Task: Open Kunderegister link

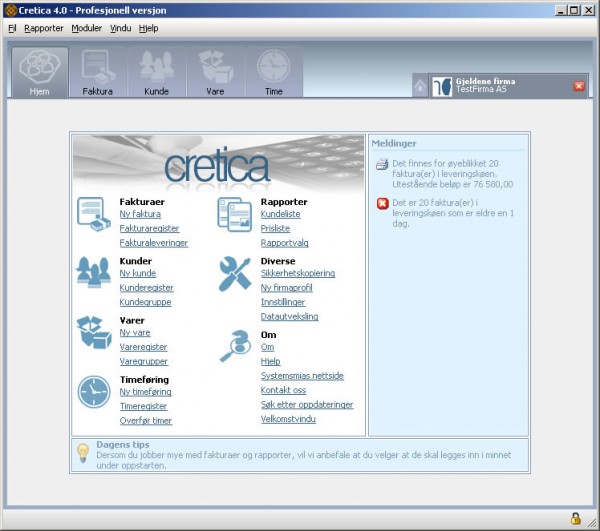Action: (x=147, y=288)
